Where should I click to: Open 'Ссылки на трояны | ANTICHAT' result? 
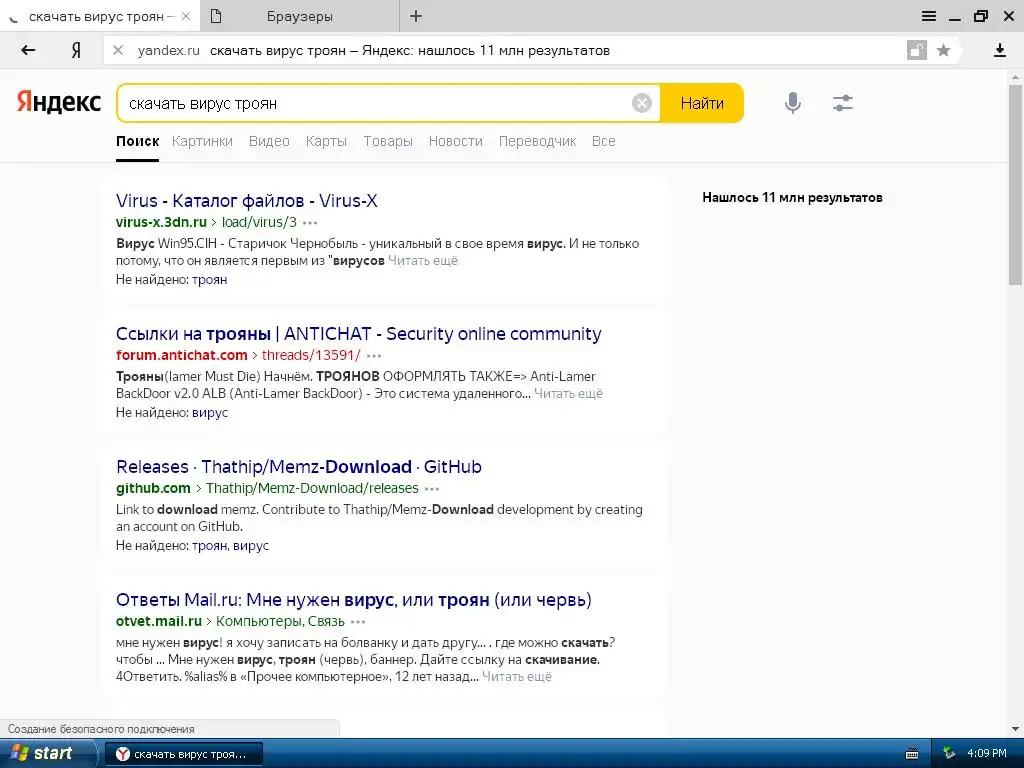pyautogui.click(x=359, y=334)
